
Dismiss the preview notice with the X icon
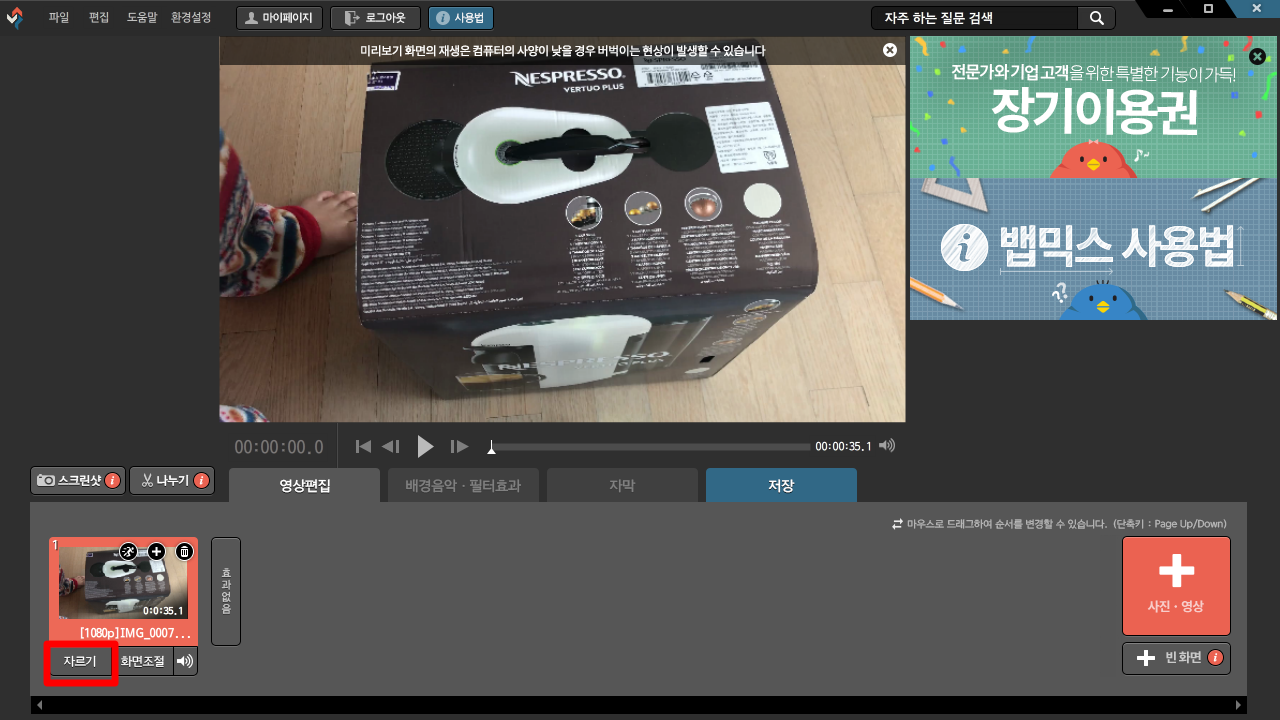[890, 50]
